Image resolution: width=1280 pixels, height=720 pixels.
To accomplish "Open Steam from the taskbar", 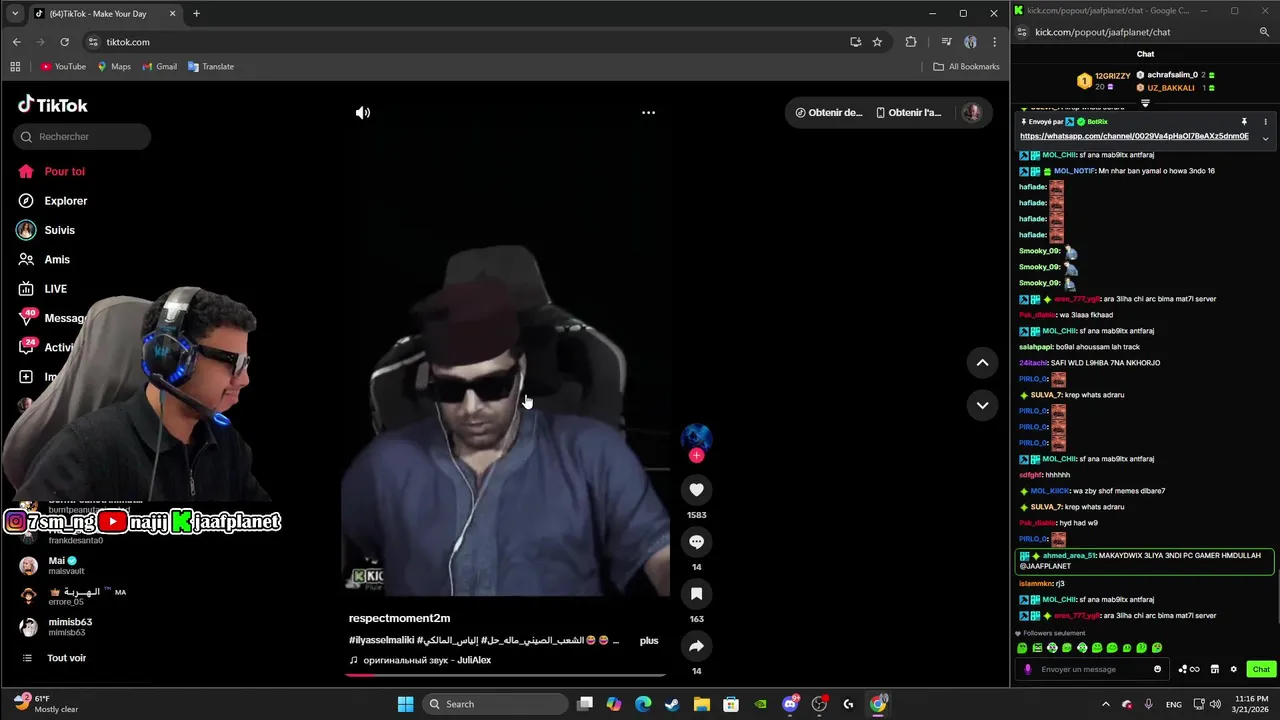I will 671,704.
